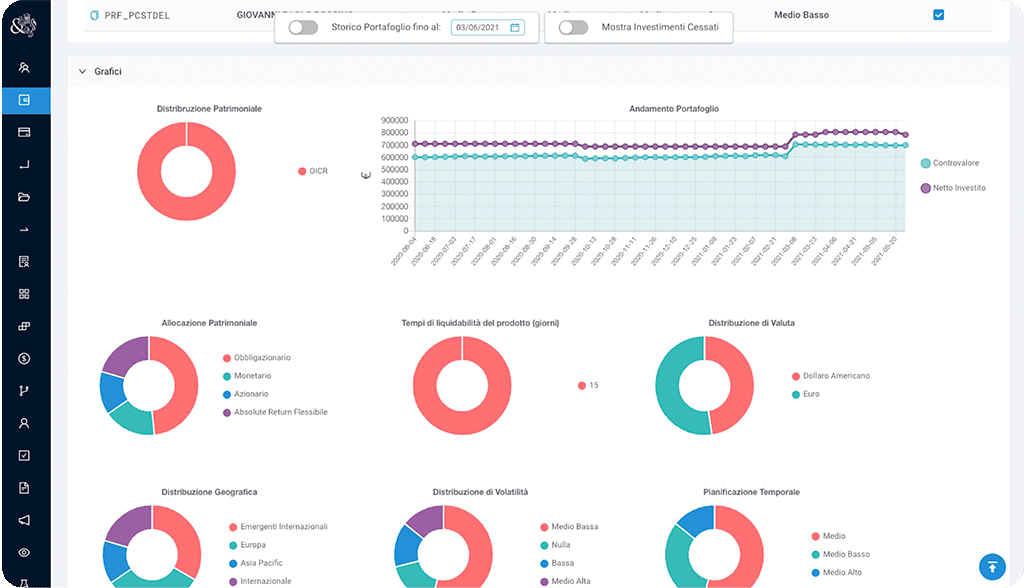The image size is (1024, 588).
Task: Click the eye icon in sidebar
Action: 24,552
